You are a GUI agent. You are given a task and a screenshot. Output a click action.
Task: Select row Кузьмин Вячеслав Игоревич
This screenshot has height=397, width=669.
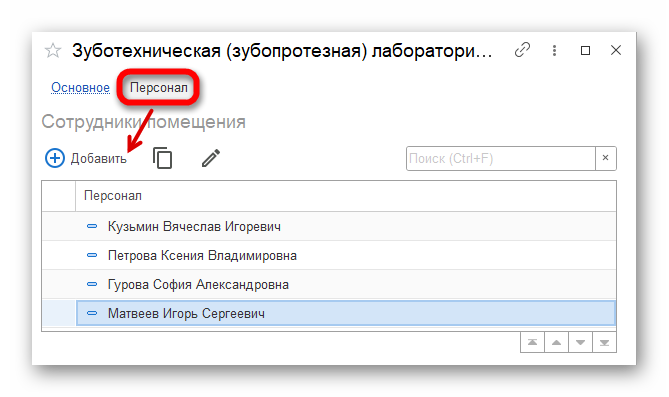point(329,226)
